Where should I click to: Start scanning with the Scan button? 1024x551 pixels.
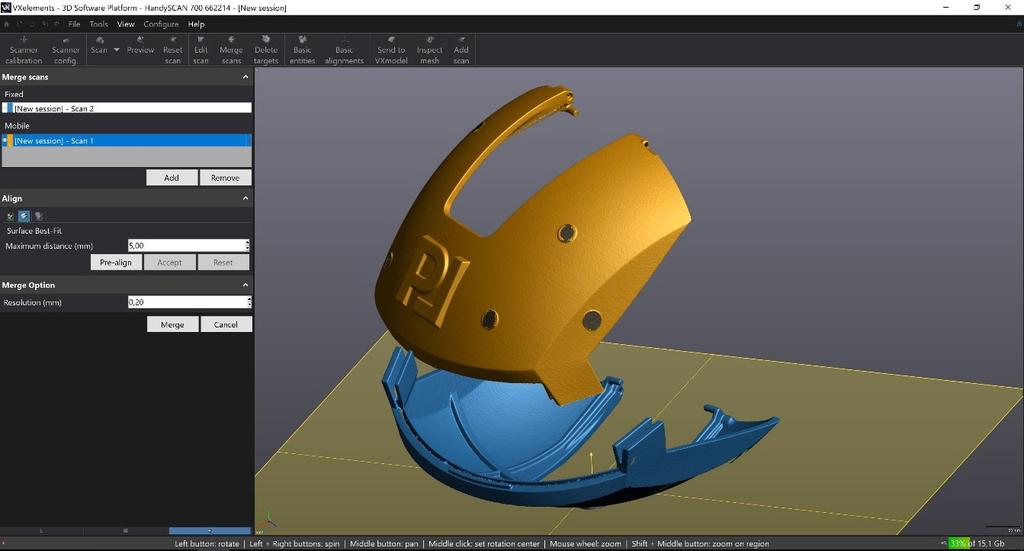click(99, 46)
